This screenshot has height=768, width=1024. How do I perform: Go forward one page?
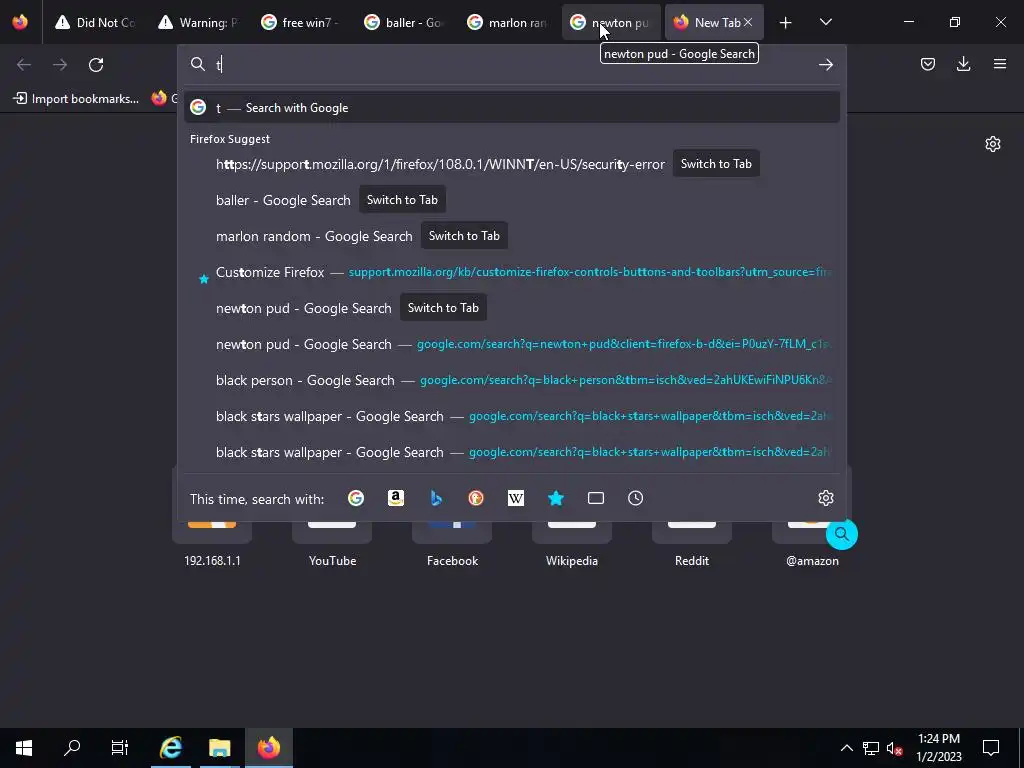pyautogui.click(x=60, y=64)
